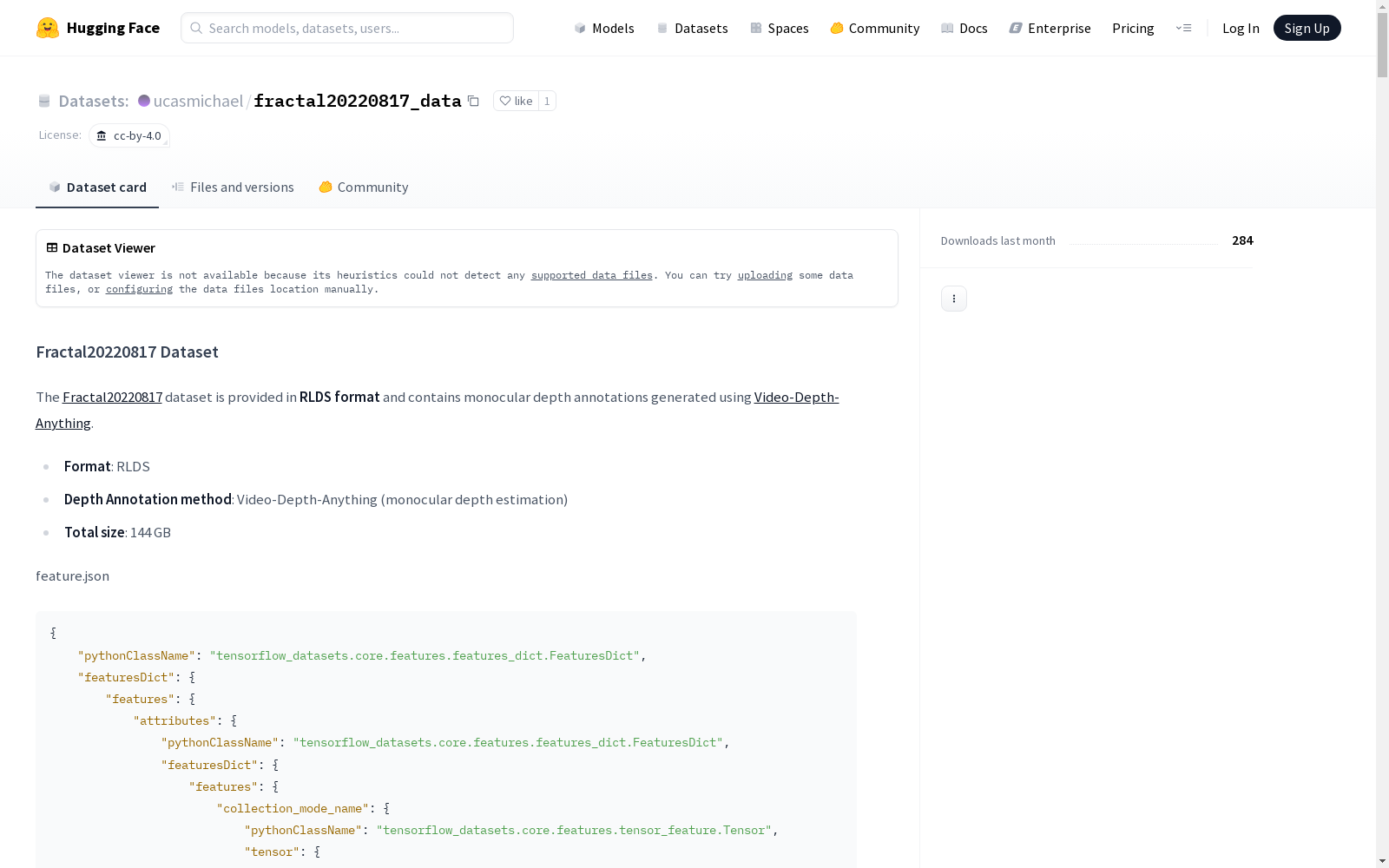Click the Dataset Viewer table icon
Image resolution: width=1389 pixels, height=868 pixels.
(52, 247)
